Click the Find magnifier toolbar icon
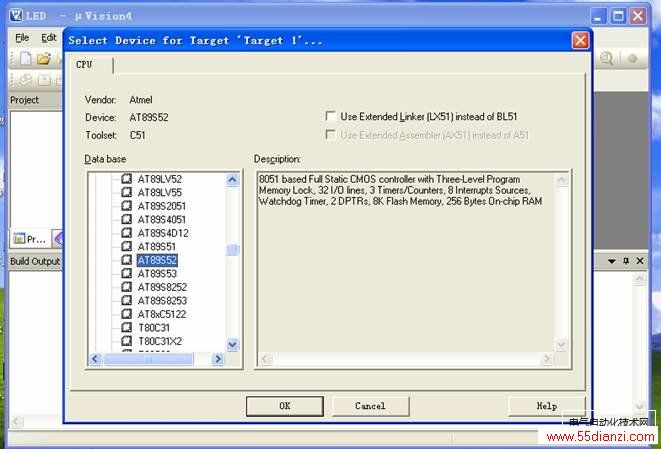 [x=606, y=58]
